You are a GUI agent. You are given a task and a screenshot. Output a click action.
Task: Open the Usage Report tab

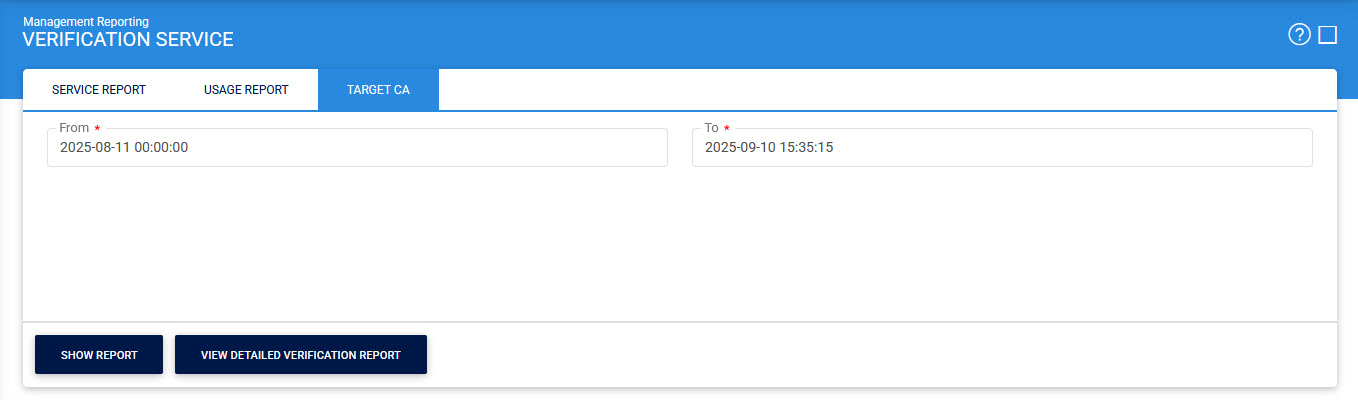246,90
